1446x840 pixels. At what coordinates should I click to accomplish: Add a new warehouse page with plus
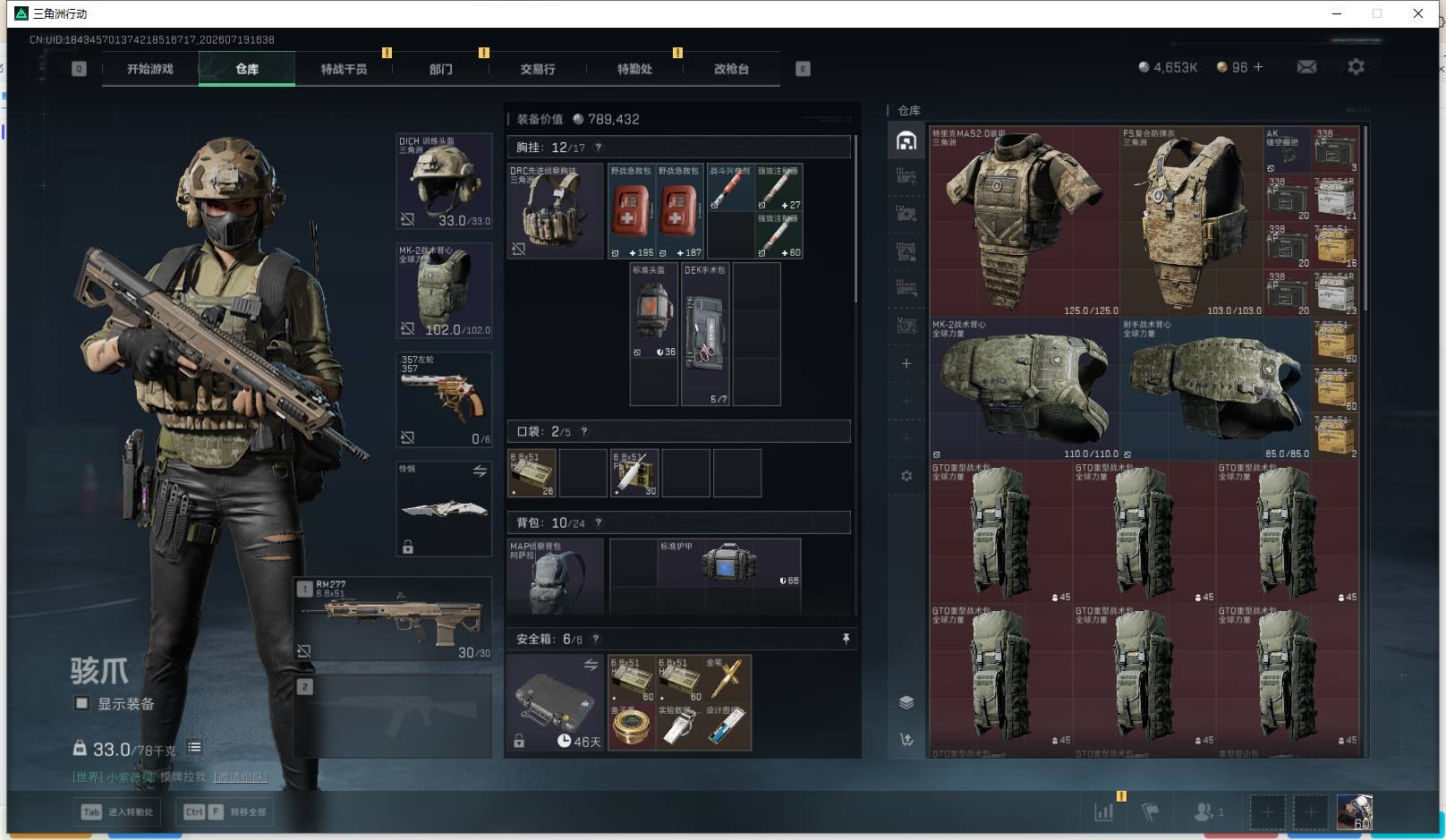906,363
